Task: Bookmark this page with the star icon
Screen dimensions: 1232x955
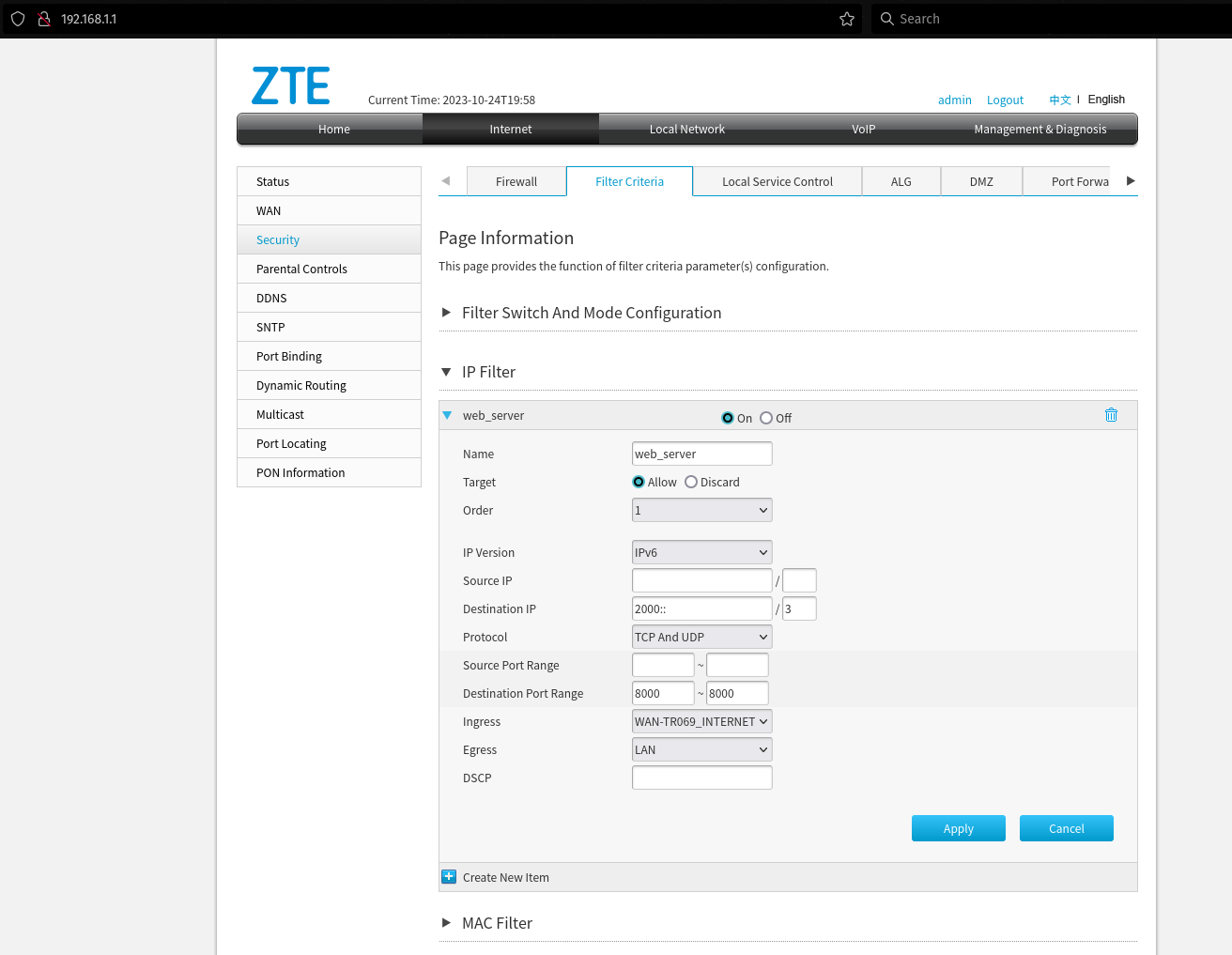Action: [x=847, y=19]
